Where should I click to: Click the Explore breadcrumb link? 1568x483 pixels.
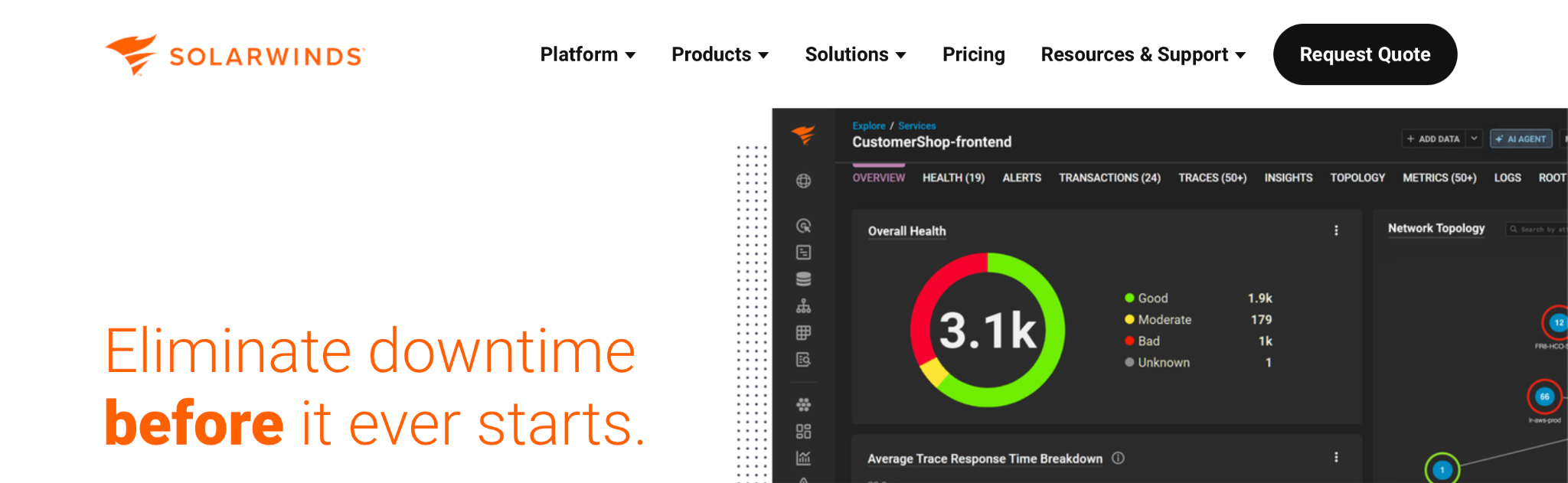click(868, 126)
